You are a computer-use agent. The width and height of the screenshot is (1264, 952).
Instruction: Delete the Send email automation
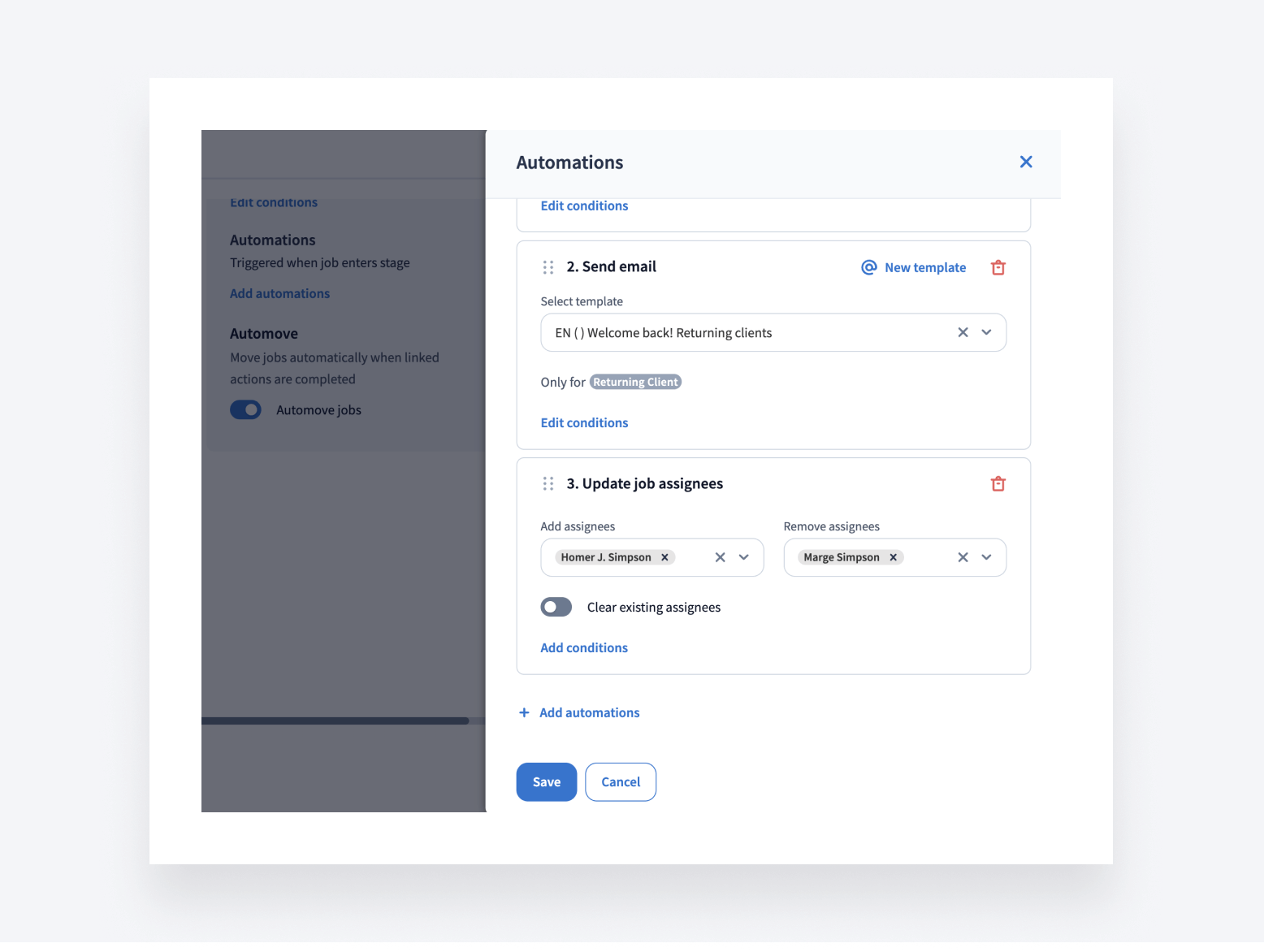[x=998, y=267]
